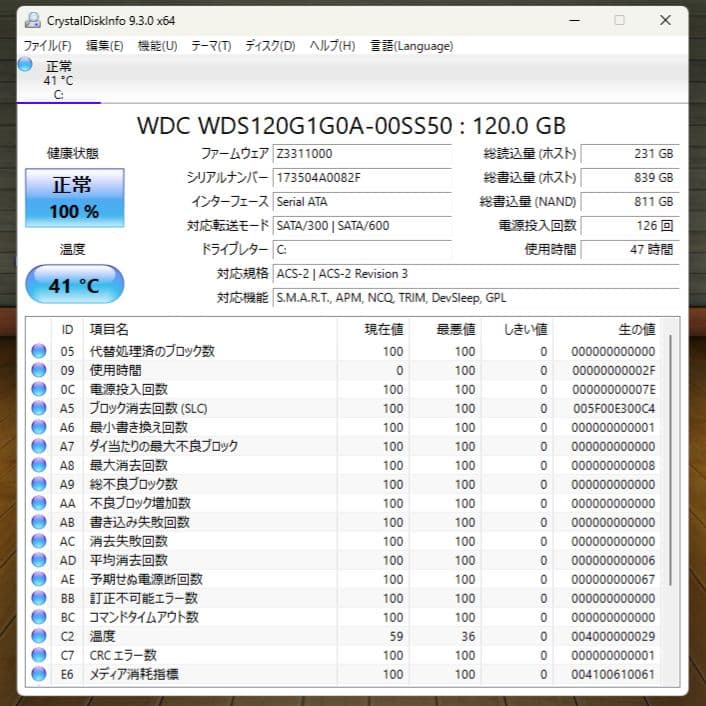Click the 総書込量 (ホスト) value 839 GB

point(630,178)
